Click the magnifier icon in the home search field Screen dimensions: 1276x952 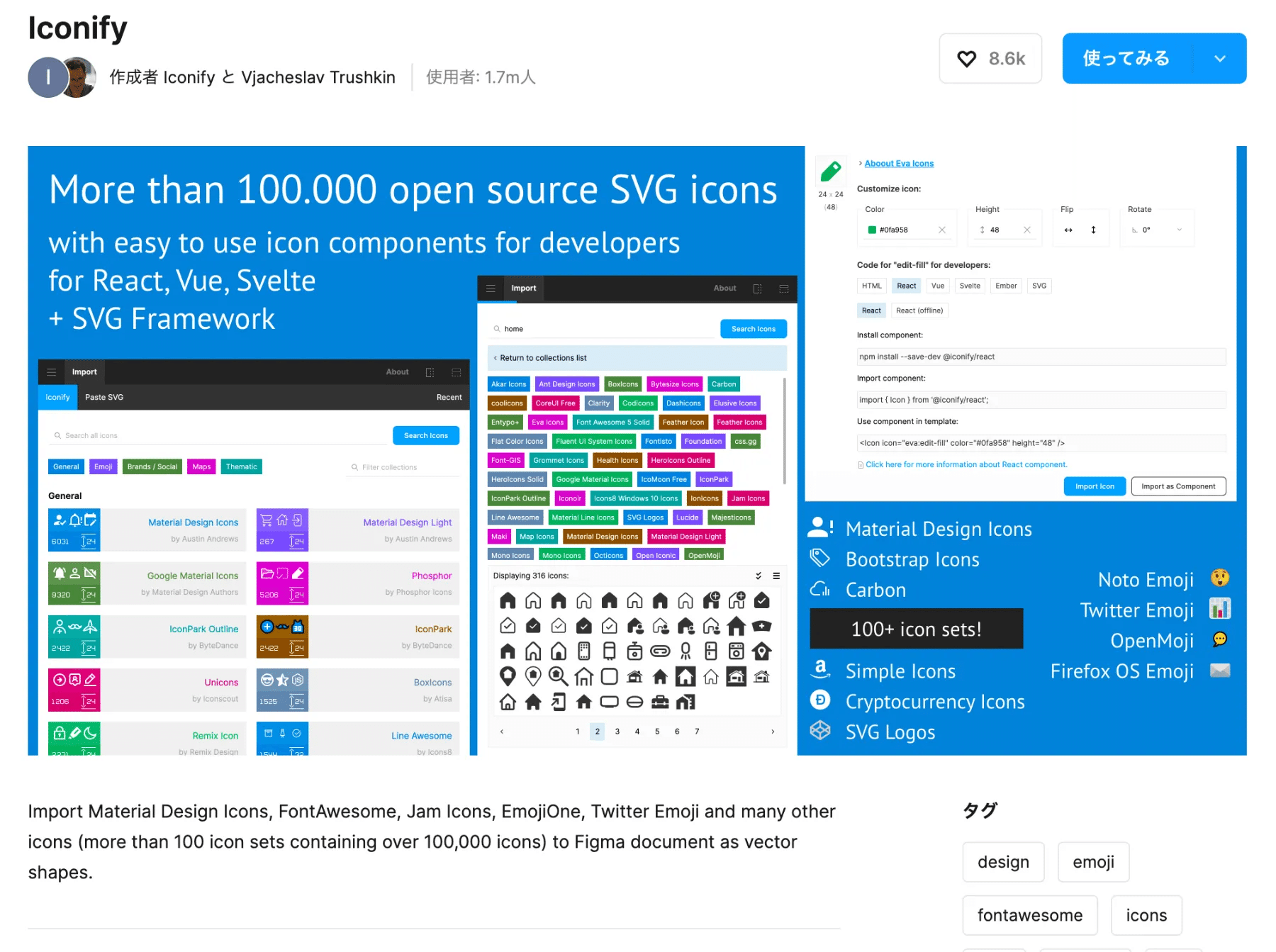pyautogui.click(x=497, y=329)
